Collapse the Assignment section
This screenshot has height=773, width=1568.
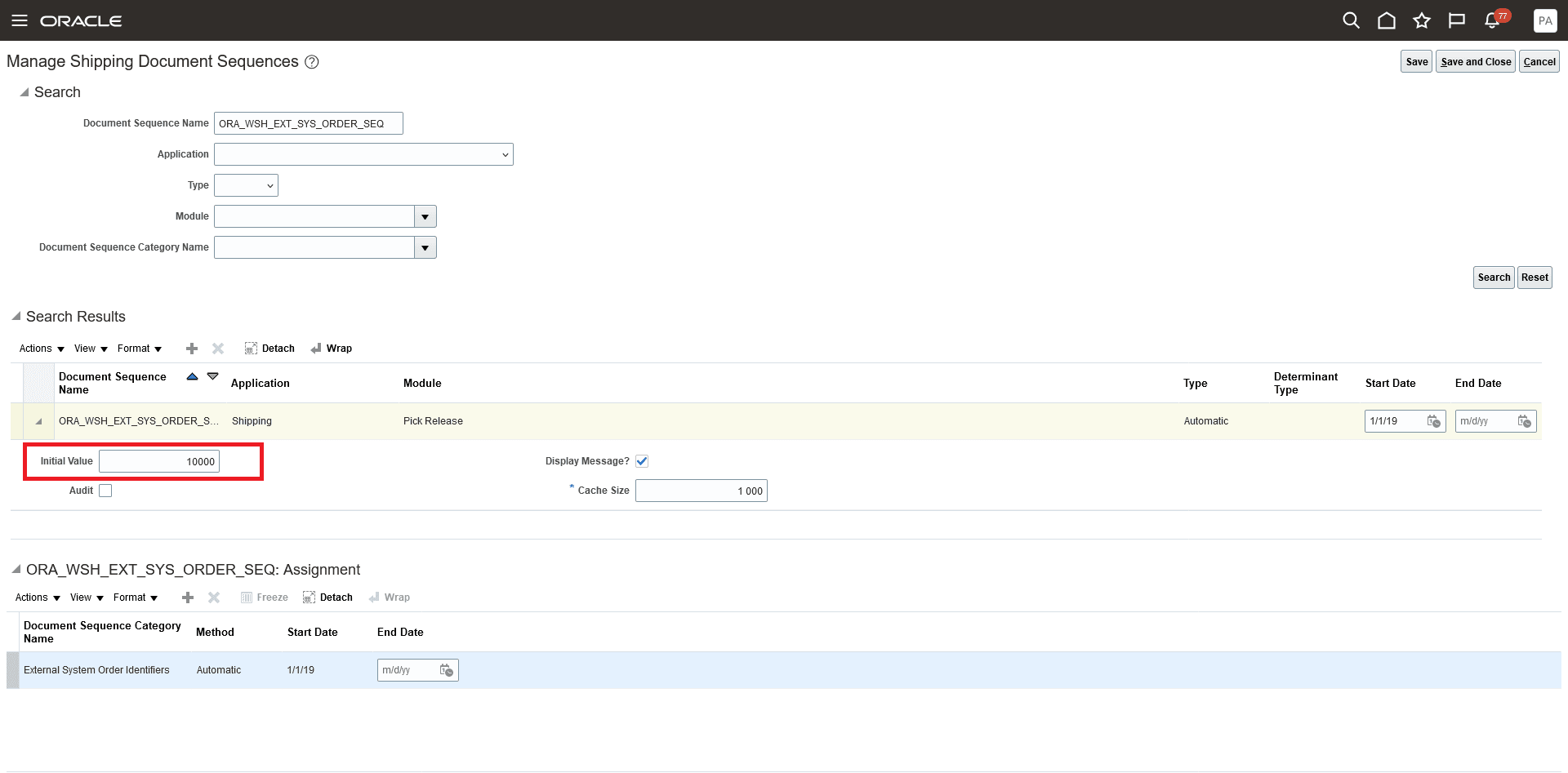[x=16, y=570]
